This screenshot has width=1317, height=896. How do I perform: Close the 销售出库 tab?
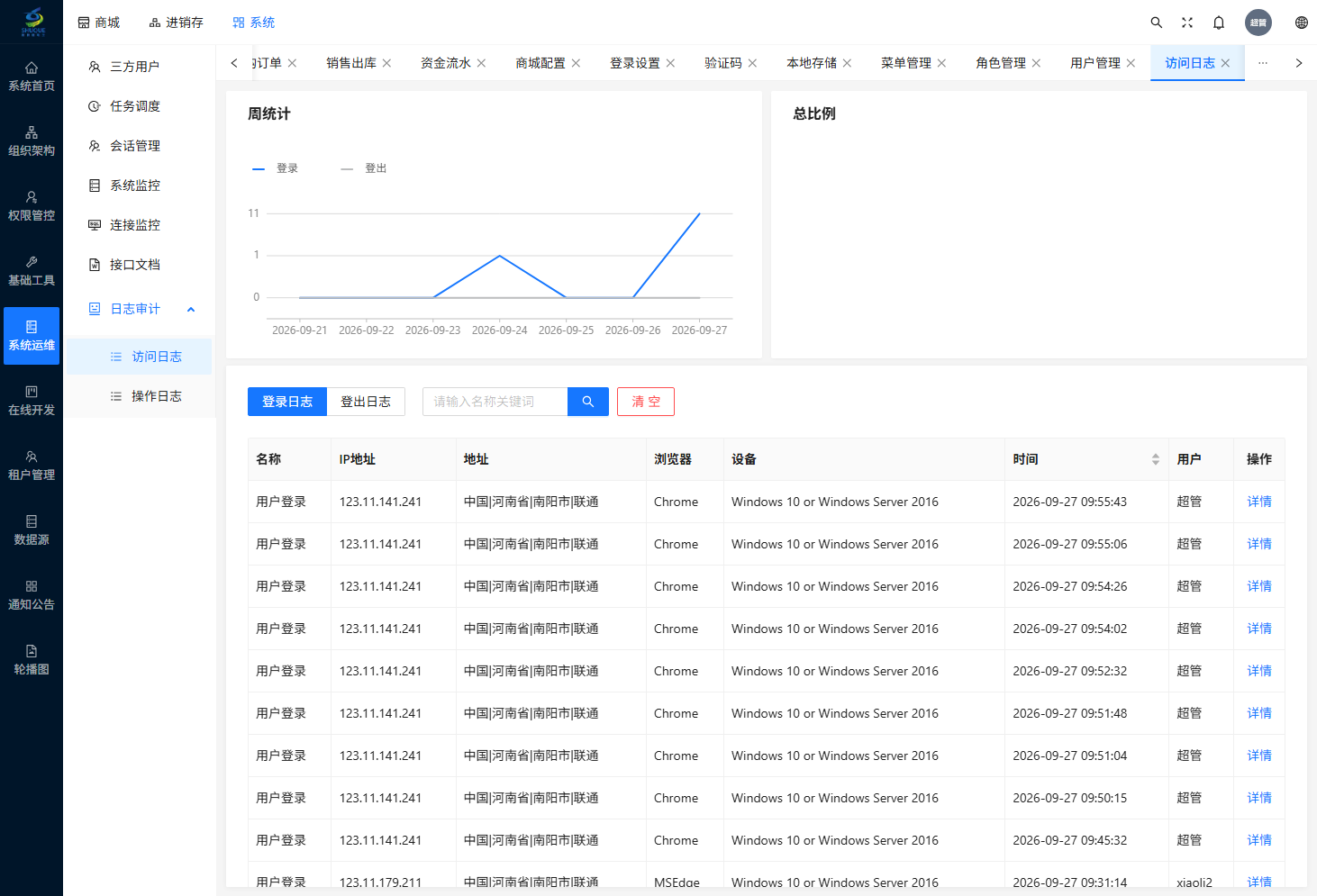coord(386,63)
